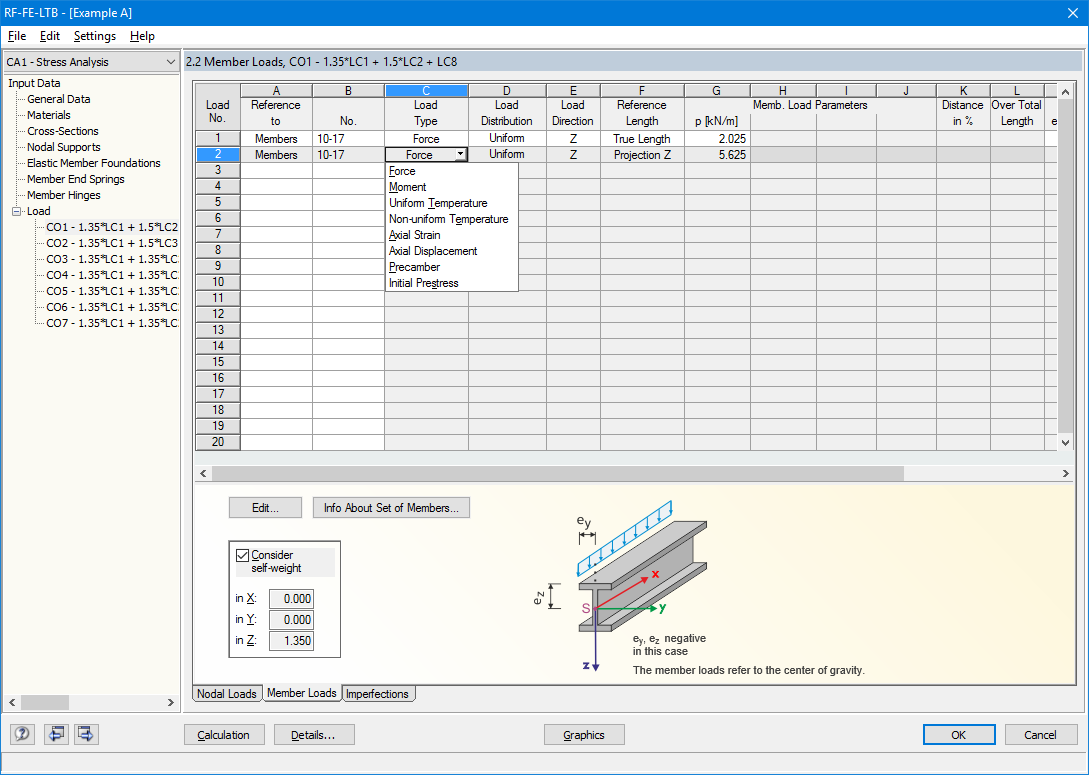The image size is (1089, 775).
Task: Click the self-weight in Z field
Action: [291, 640]
